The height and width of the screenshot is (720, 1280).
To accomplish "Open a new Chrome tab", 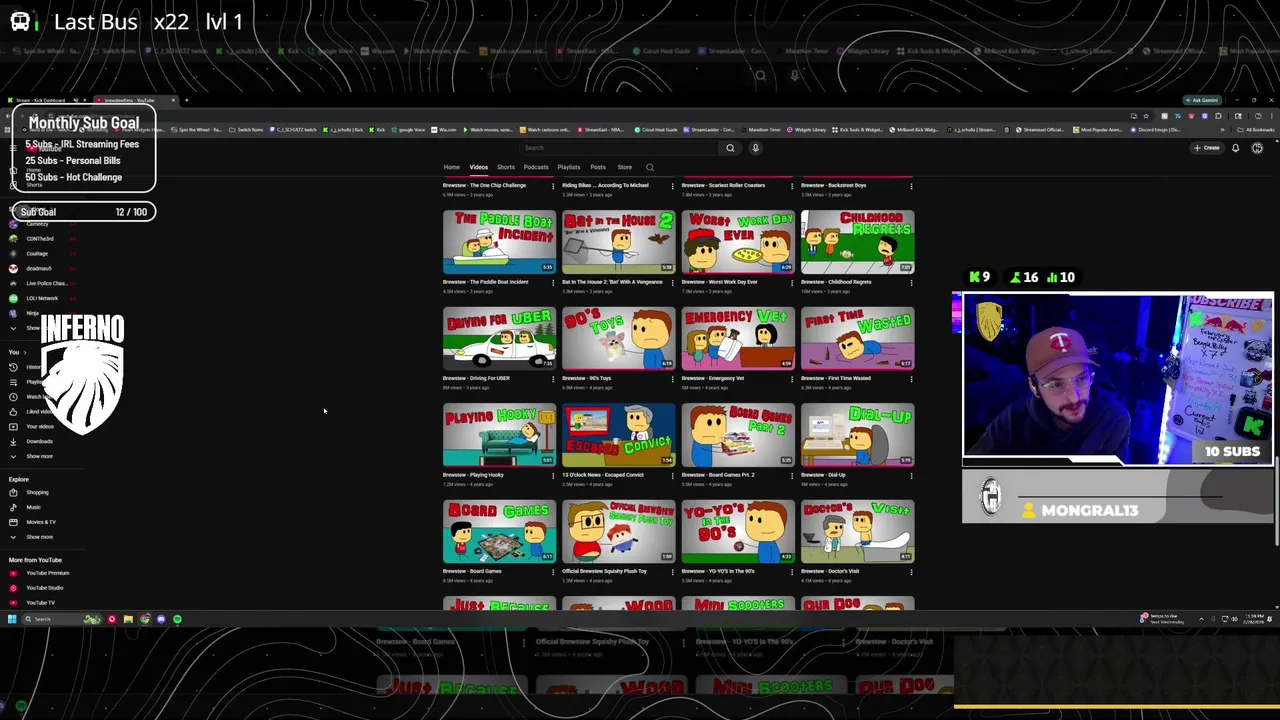I will click(185, 100).
